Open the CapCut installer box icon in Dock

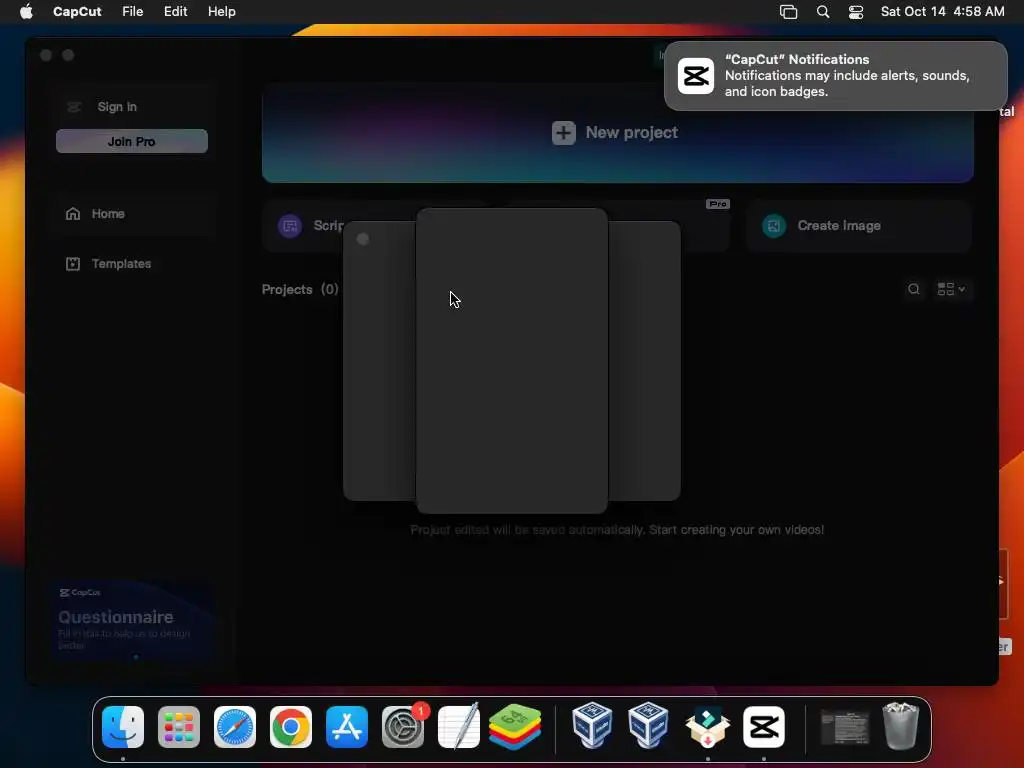(x=707, y=727)
